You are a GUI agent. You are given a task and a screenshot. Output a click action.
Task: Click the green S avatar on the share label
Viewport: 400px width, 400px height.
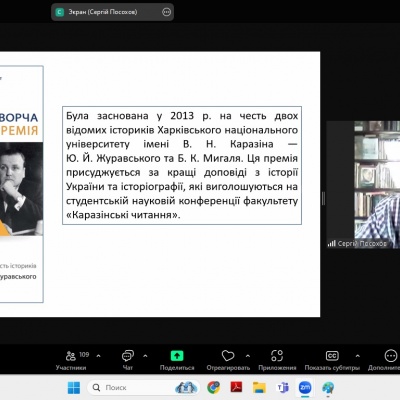(x=60, y=12)
